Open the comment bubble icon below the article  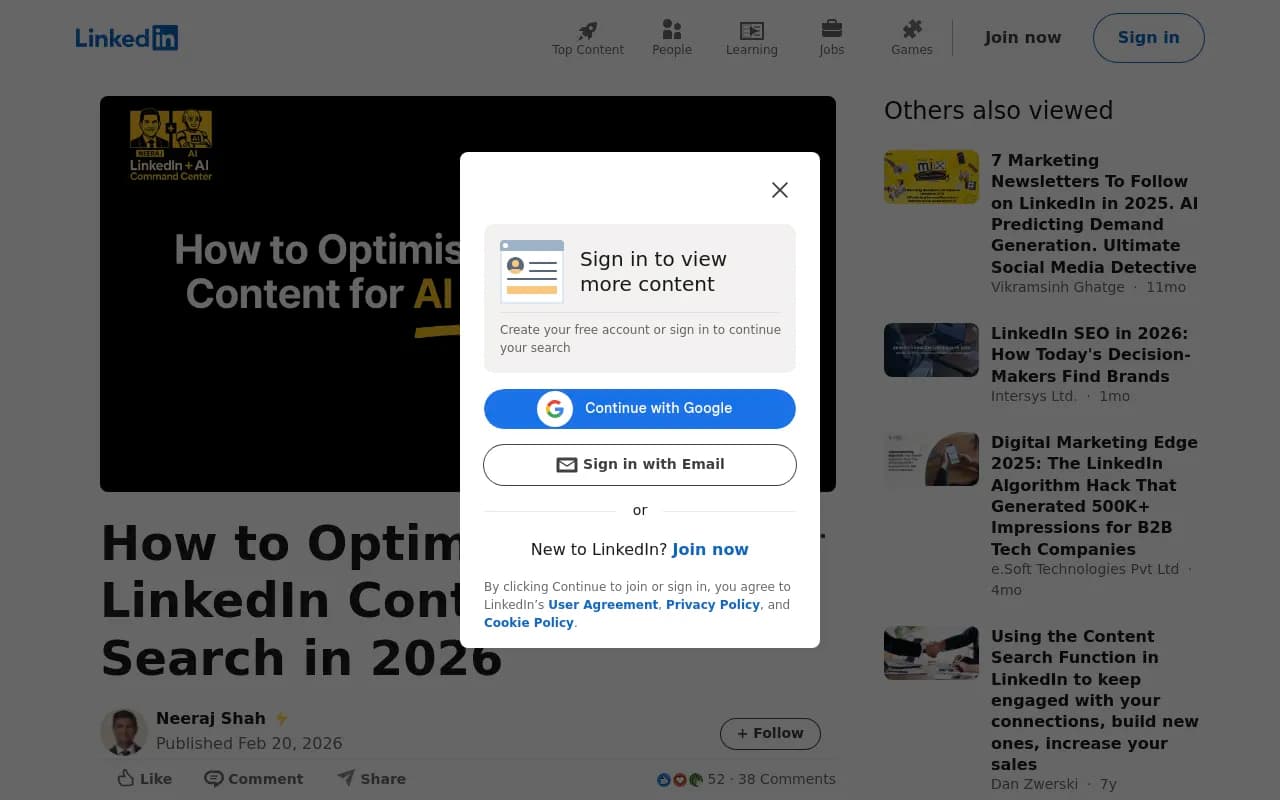[x=213, y=778]
